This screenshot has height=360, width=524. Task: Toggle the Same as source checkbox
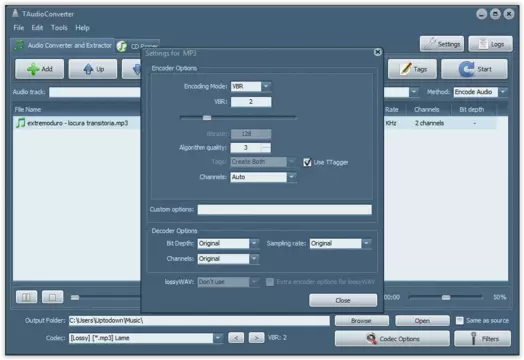tap(460, 321)
